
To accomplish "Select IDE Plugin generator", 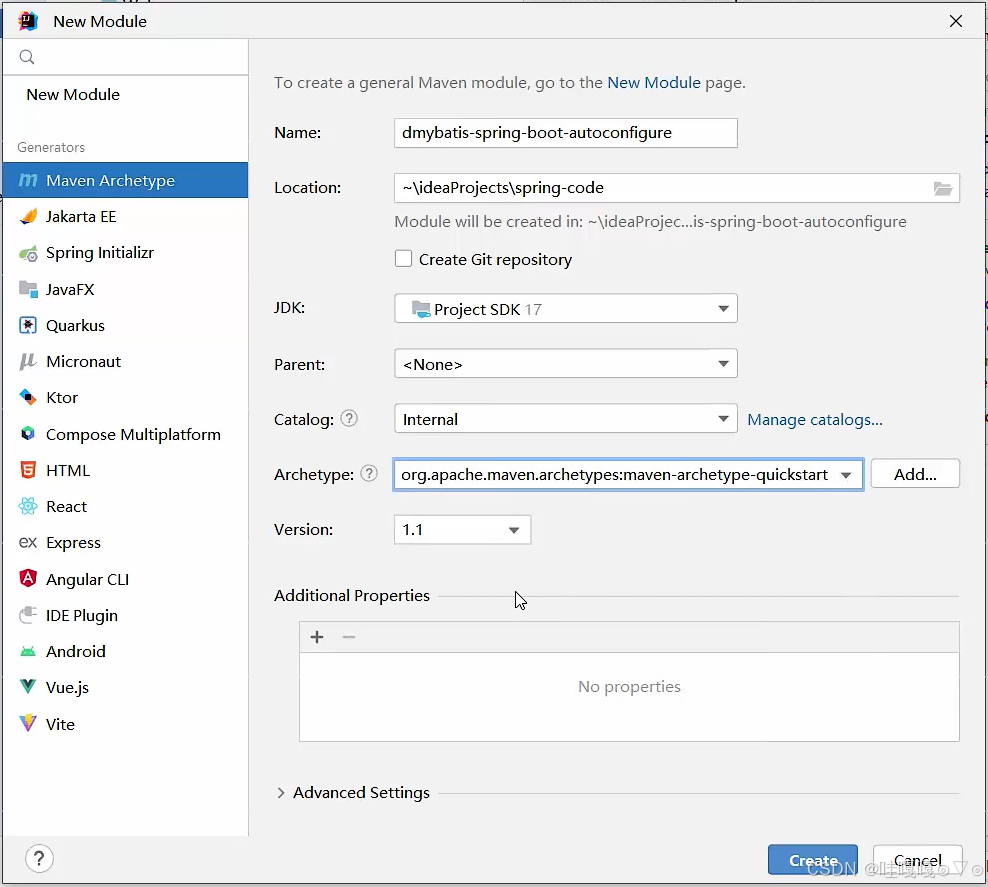I will [125, 615].
